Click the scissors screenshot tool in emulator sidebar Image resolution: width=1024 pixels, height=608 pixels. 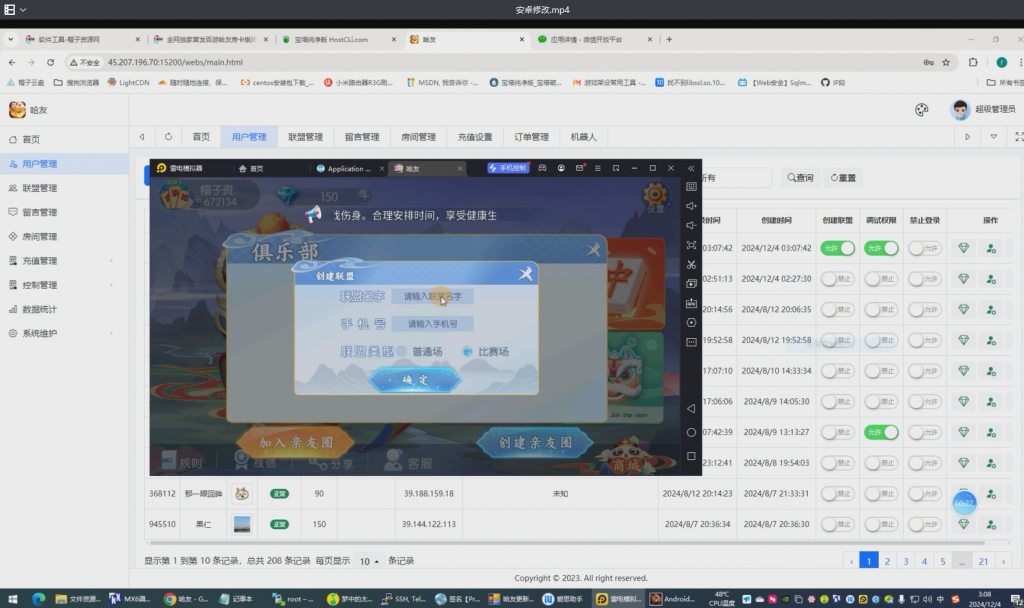pyautogui.click(x=691, y=264)
